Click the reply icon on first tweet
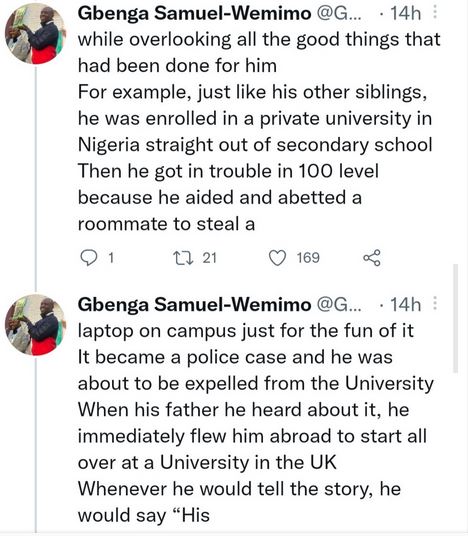468x536 pixels. [89, 258]
